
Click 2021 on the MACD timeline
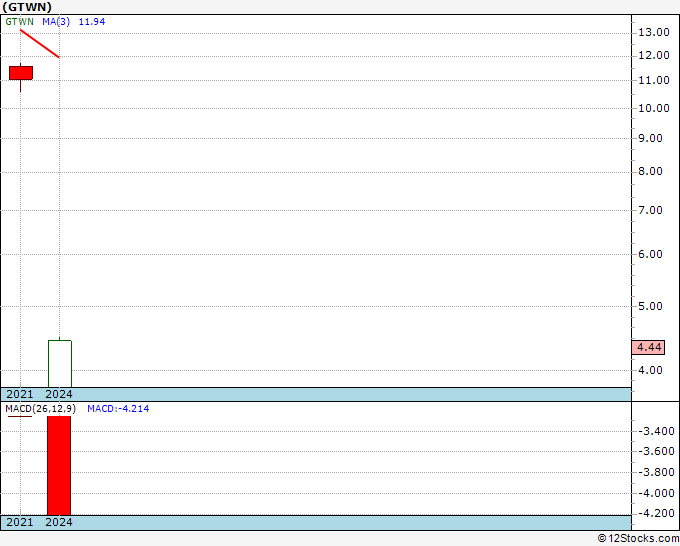click(20, 522)
